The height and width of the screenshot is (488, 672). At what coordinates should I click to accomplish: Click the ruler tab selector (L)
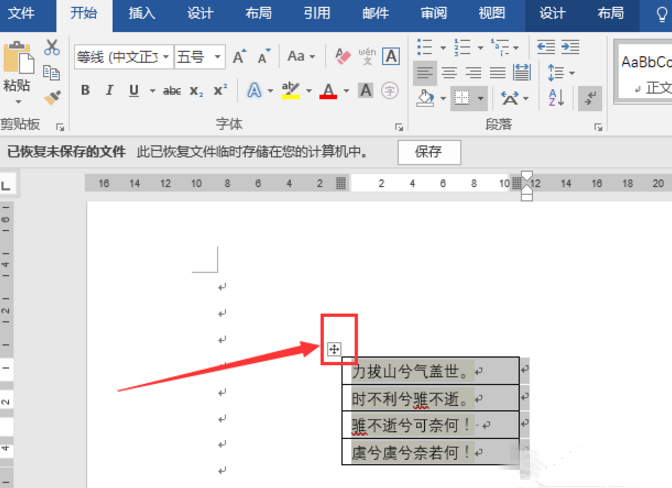tap(6, 186)
